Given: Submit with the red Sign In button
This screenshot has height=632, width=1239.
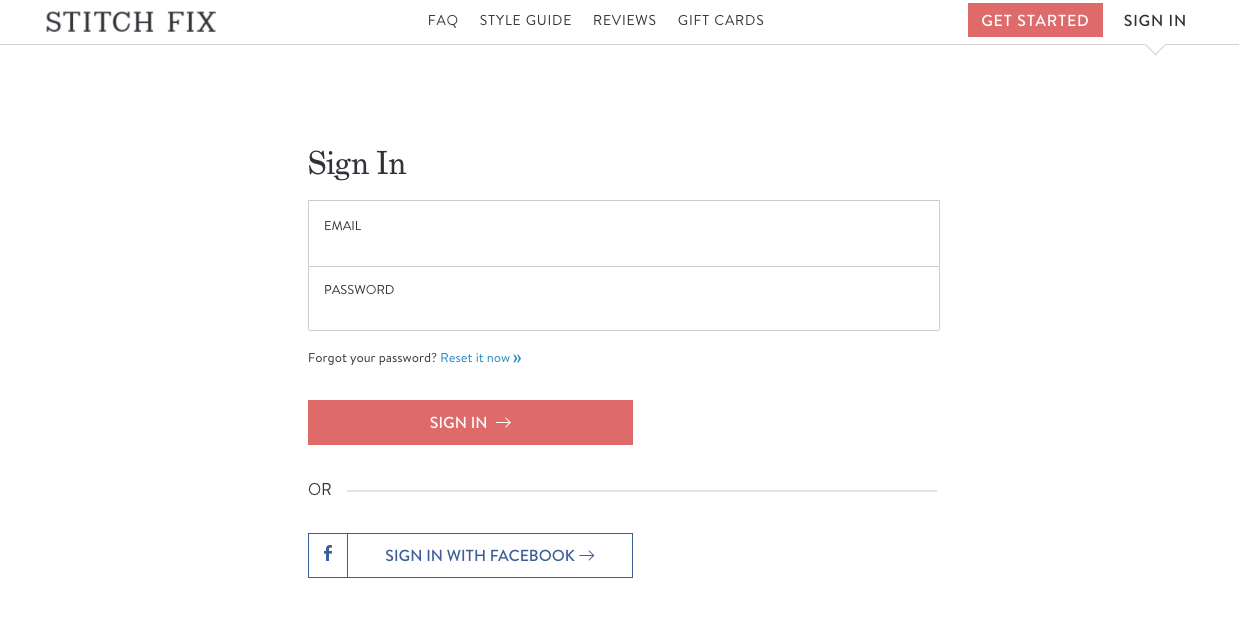Looking at the screenshot, I should (470, 422).
